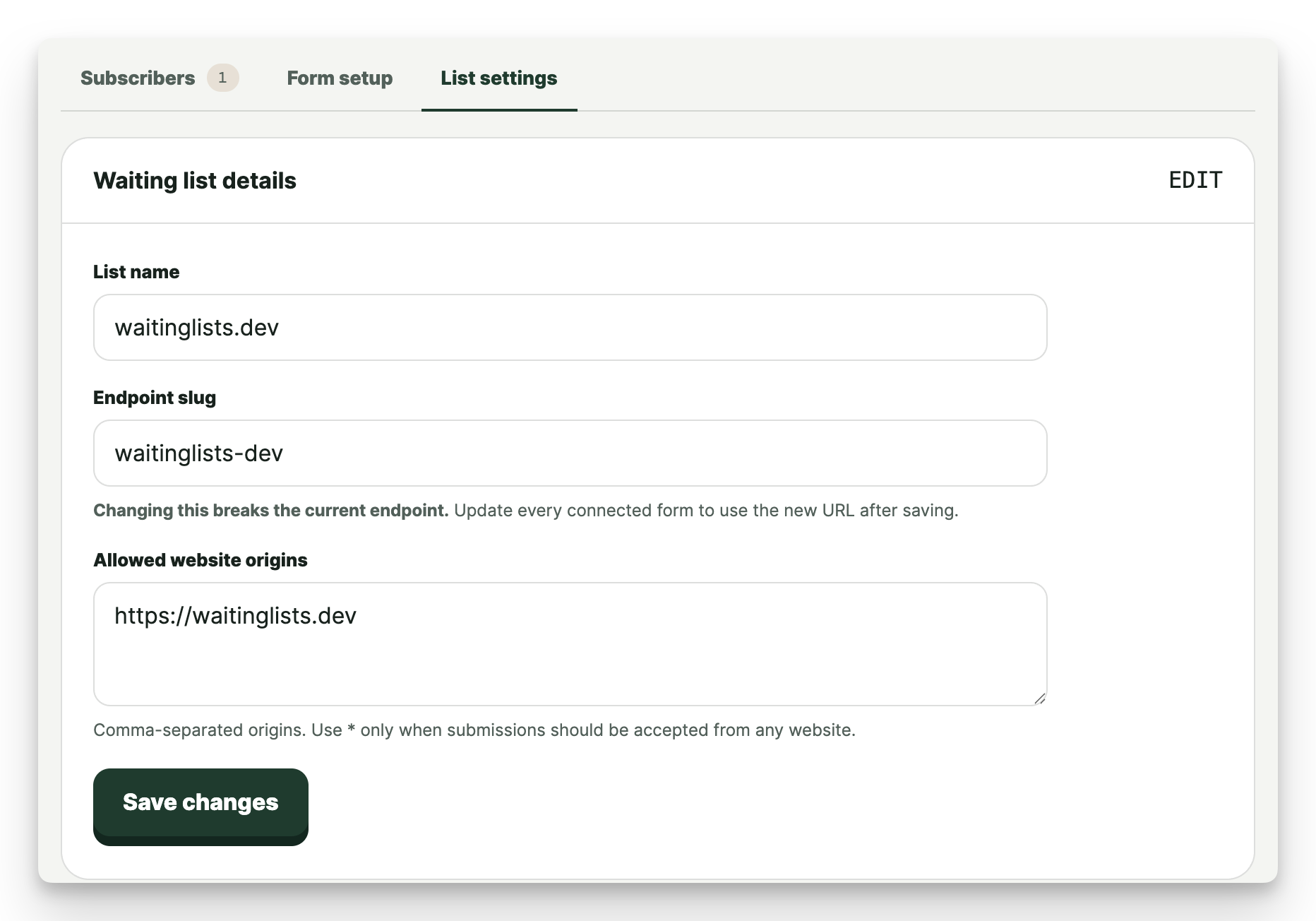Click the Waiting list details heading
The height and width of the screenshot is (921, 1316).
tap(195, 181)
